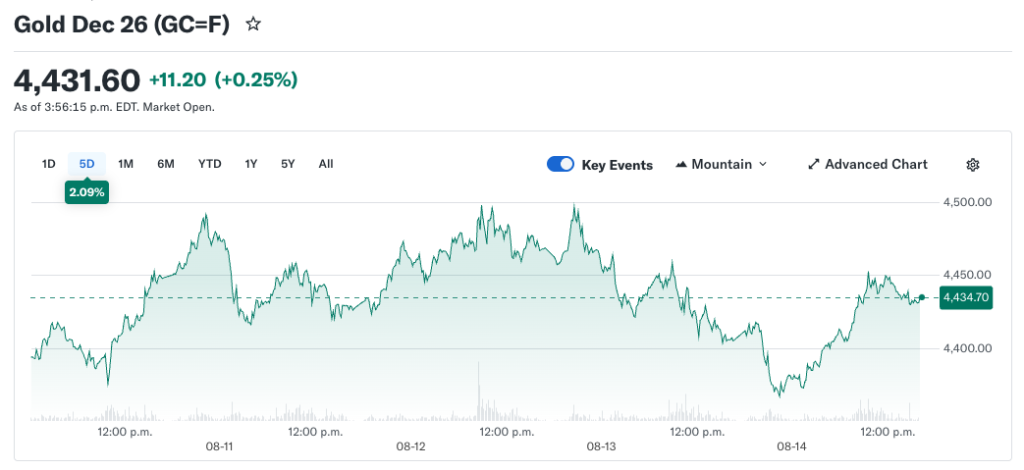This screenshot has width=1024, height=470.
Task: Click the Gold Dec 26 (GC=F) title
Action: point(122,25)
